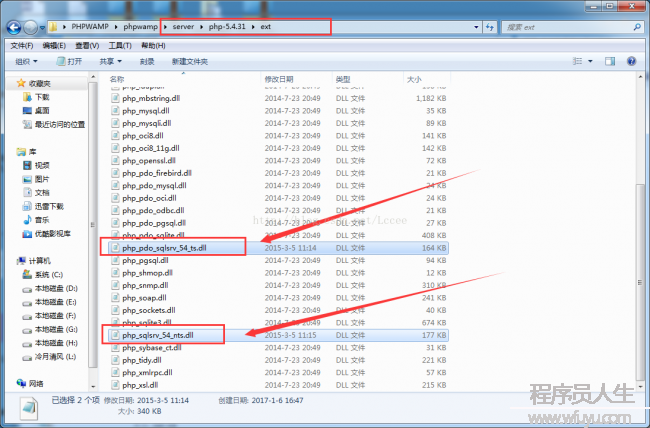Open the 查看(V) menu
This screenshot has width=650, height=428.
click(x=87, y=46)
